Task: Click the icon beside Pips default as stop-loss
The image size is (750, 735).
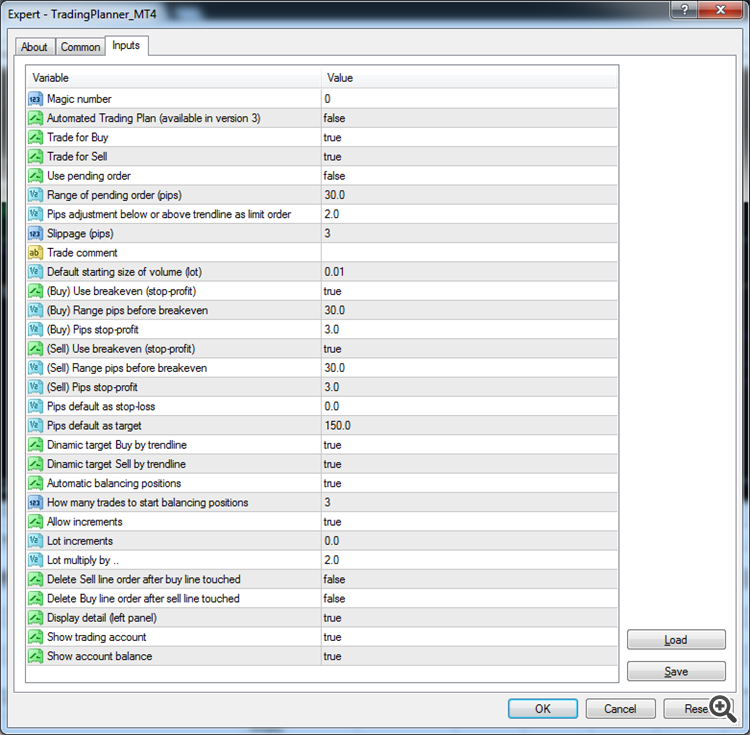Action: pyautogui.click(x=35, y=406)
